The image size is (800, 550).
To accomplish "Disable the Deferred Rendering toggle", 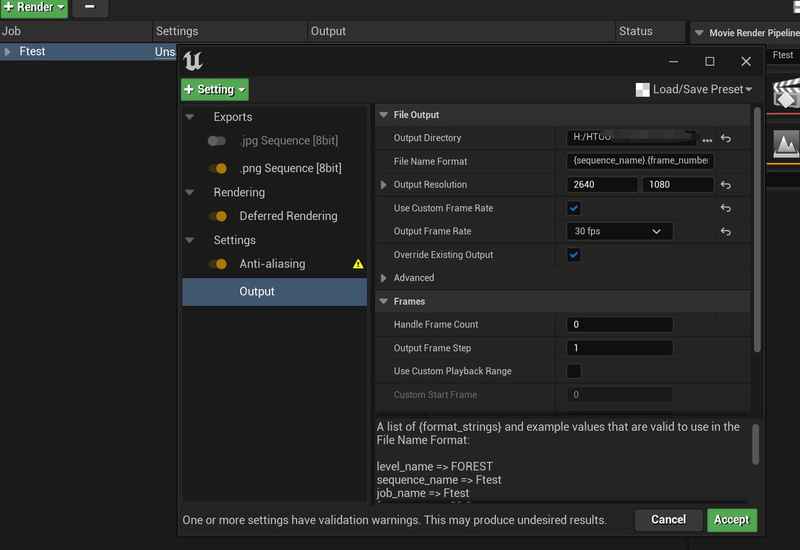I will (217, 216).
